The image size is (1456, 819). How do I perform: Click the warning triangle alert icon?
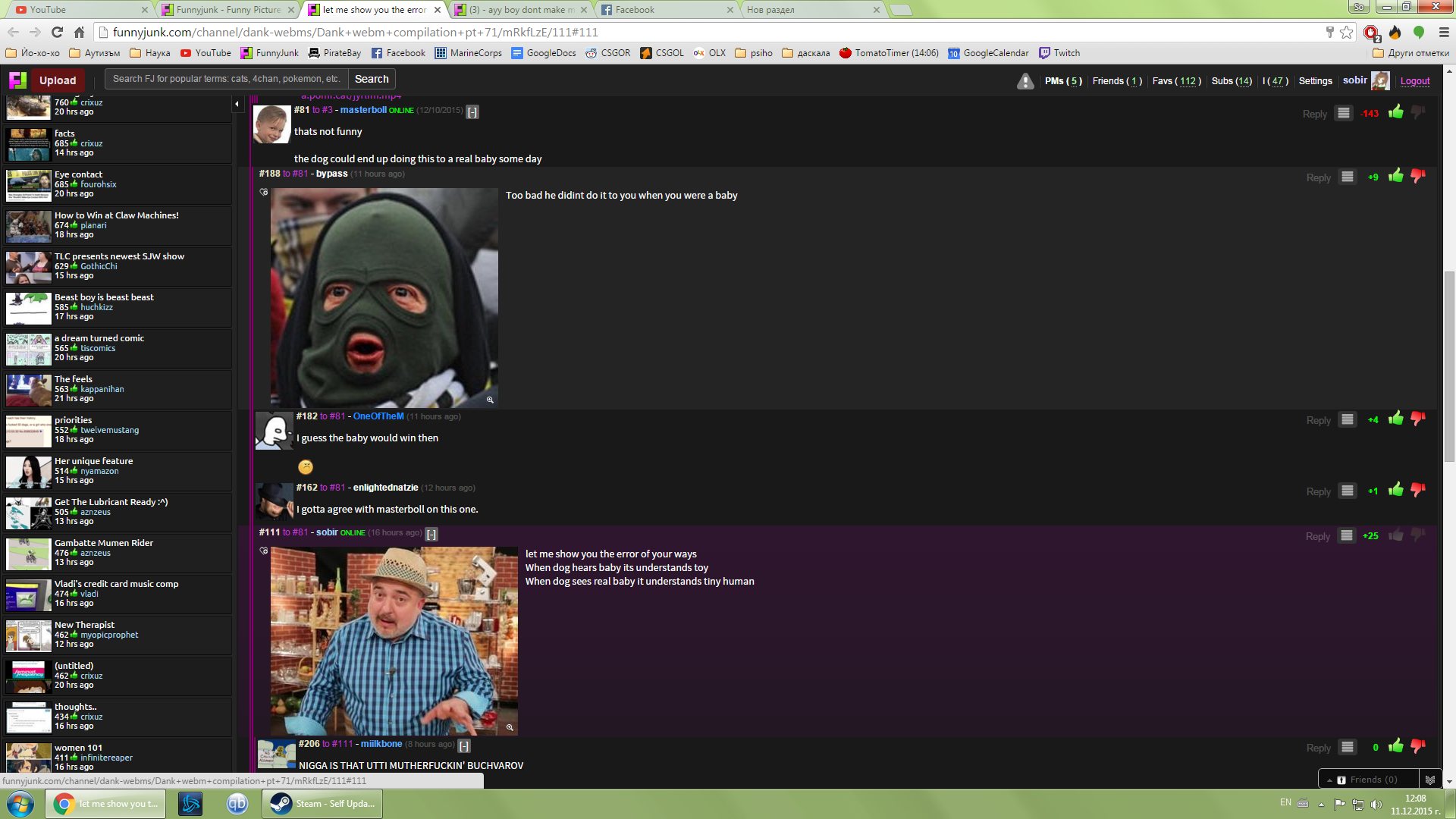(1025, 81)
